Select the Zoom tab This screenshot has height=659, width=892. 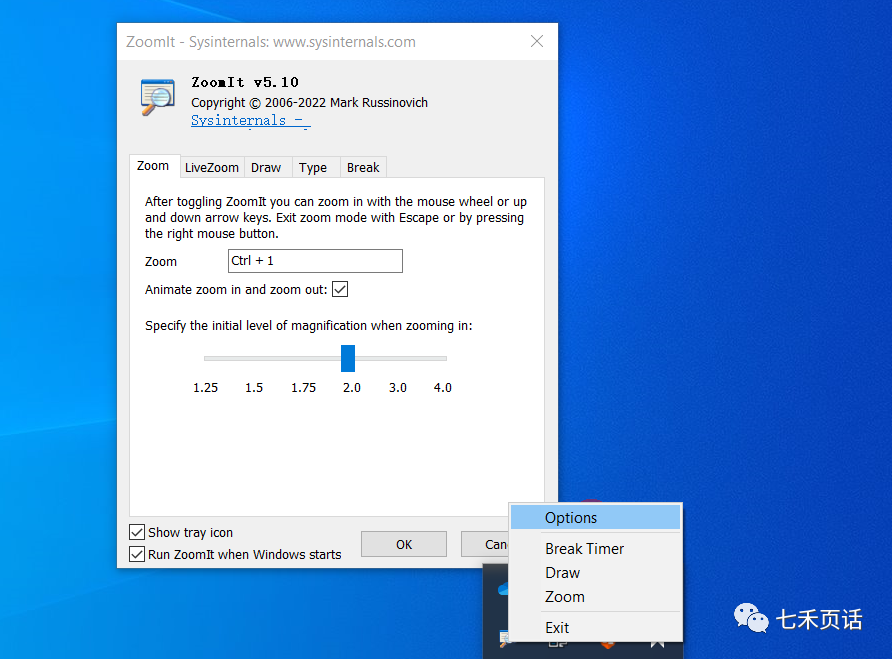coord(153,166)
